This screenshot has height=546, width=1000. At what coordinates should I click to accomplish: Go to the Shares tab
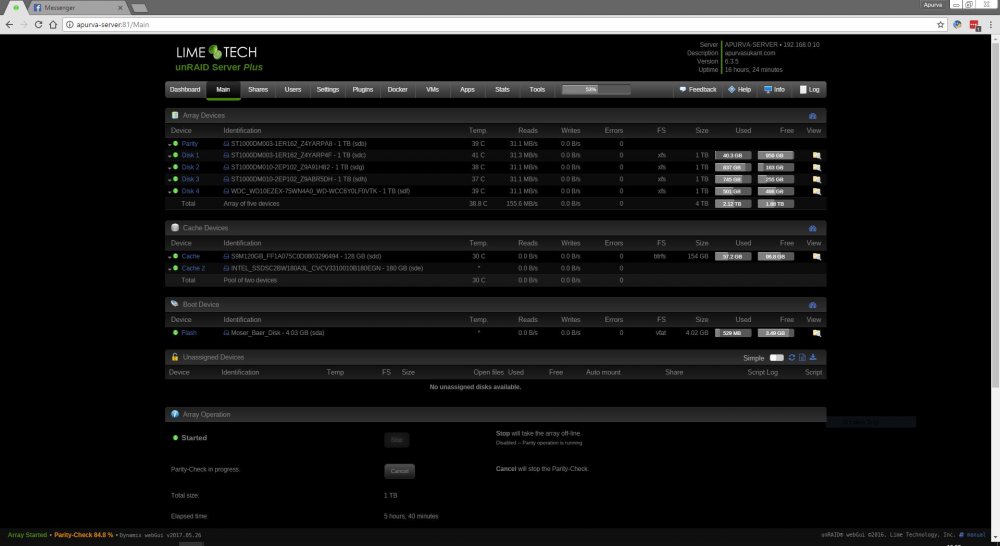point(258,90)
